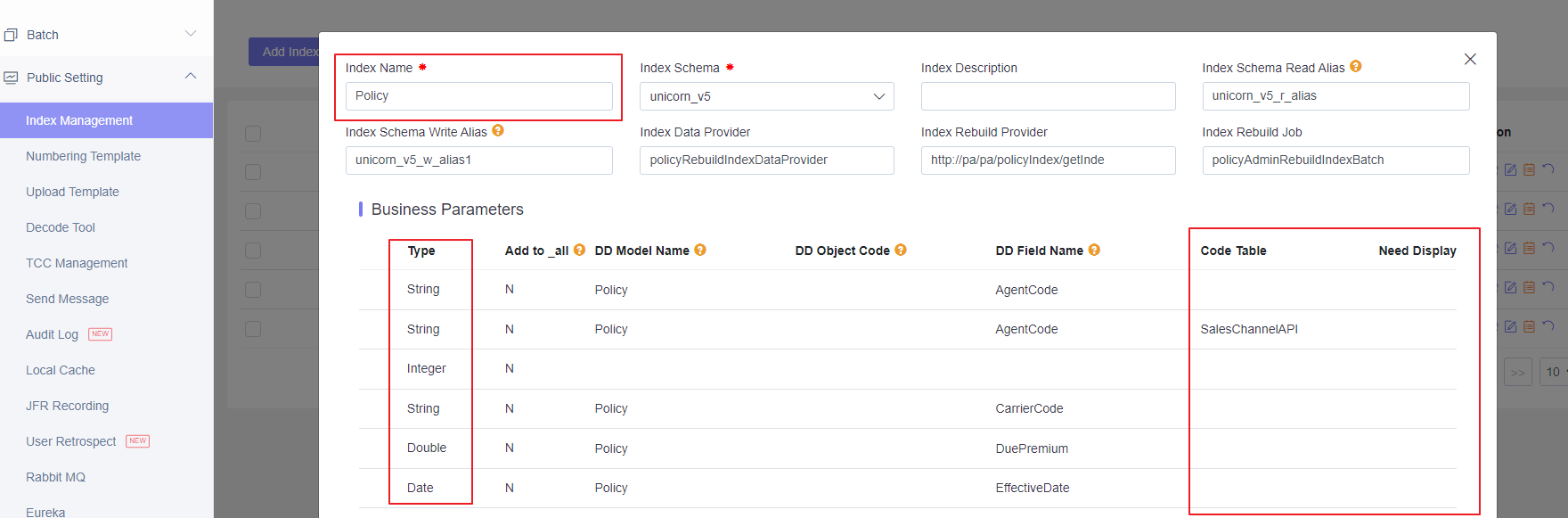Open help for Index Schema Read Alias

[x=1356, y=67]
